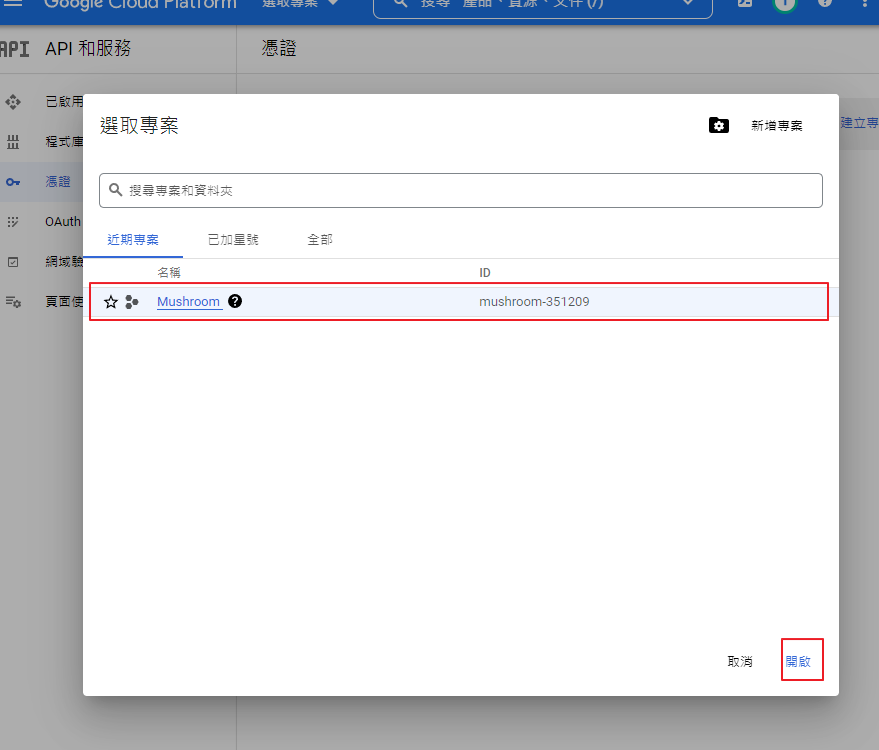Click the 已啟用 sidebar icon
This screenshot has height=750, width=879.
tap(13, 102)
